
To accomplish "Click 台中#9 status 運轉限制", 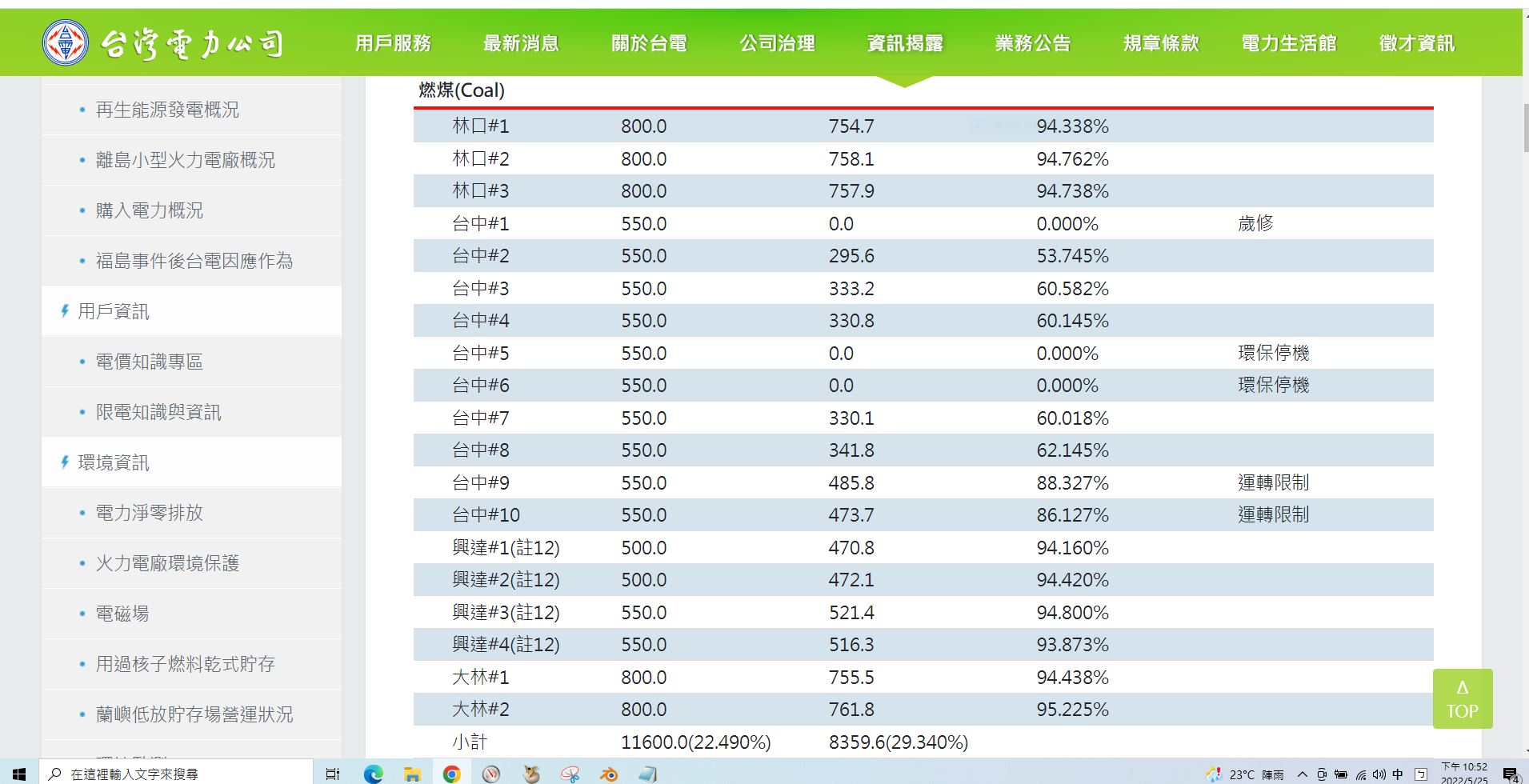I will click(1273, 483).
